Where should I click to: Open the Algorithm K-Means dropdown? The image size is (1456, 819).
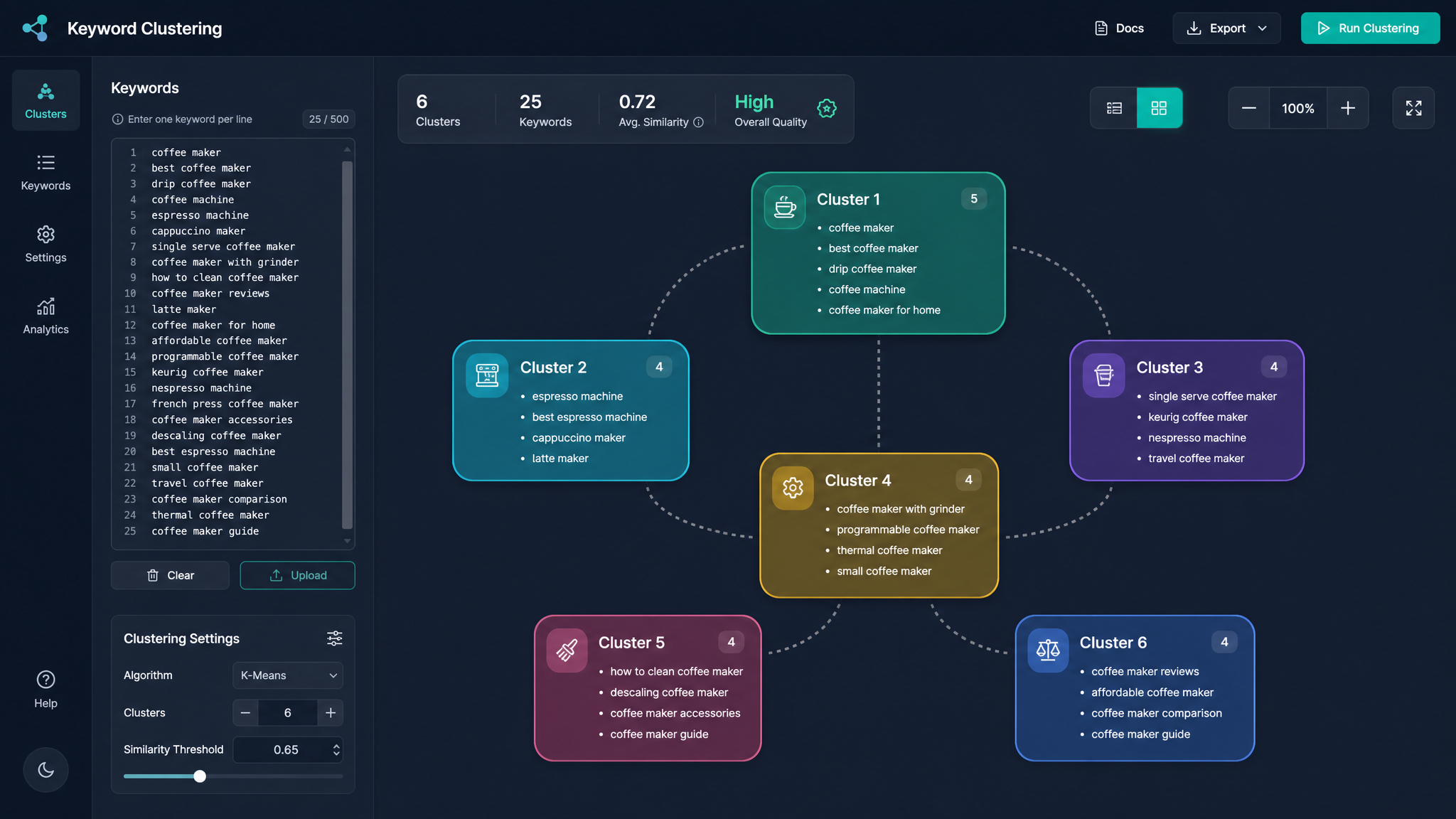288,675
